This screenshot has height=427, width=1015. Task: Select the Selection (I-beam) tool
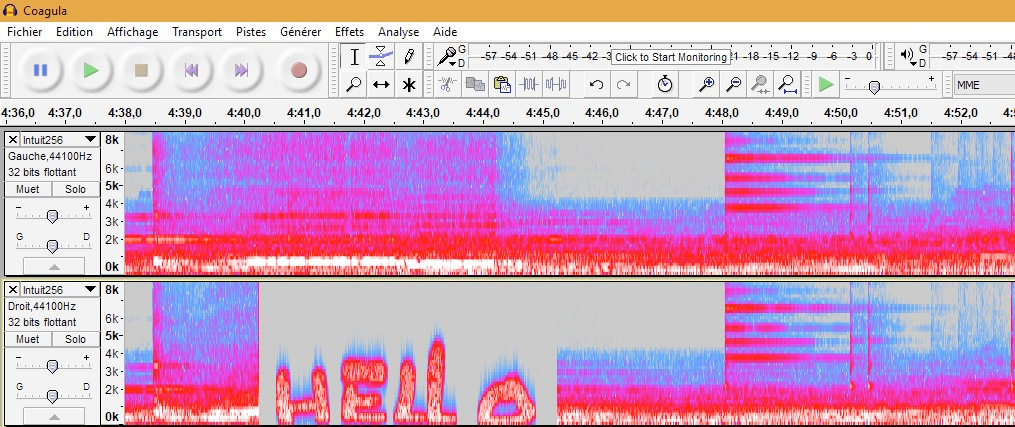(354, 57)
